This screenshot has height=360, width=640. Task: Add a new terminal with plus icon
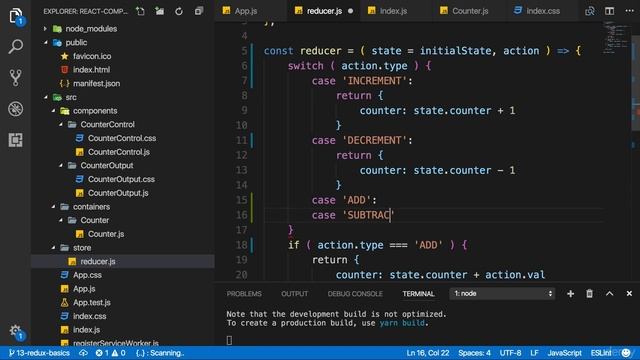[570, 294]
